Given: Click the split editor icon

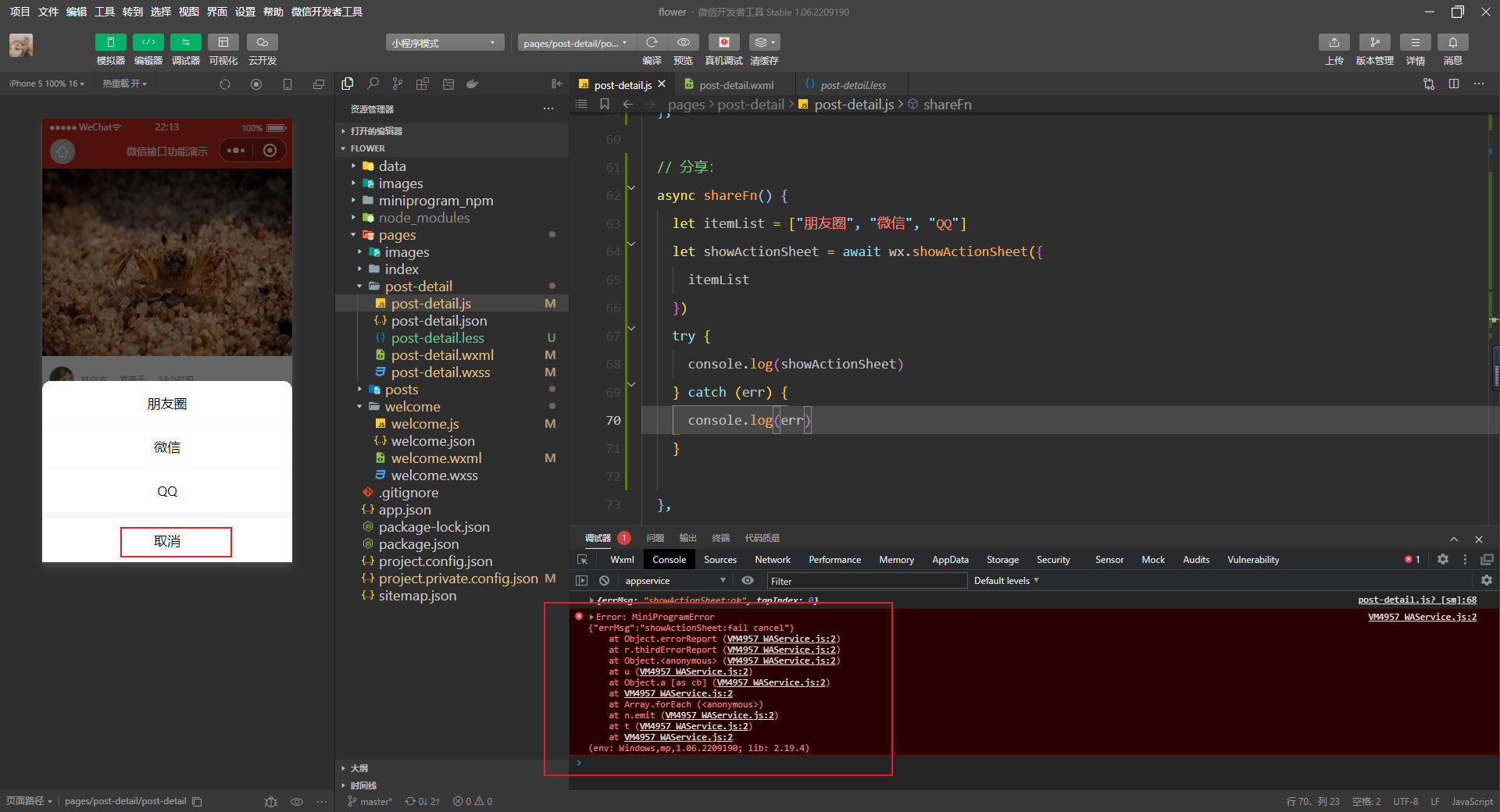Looking at the screenshot, I should click(1454, 84).
